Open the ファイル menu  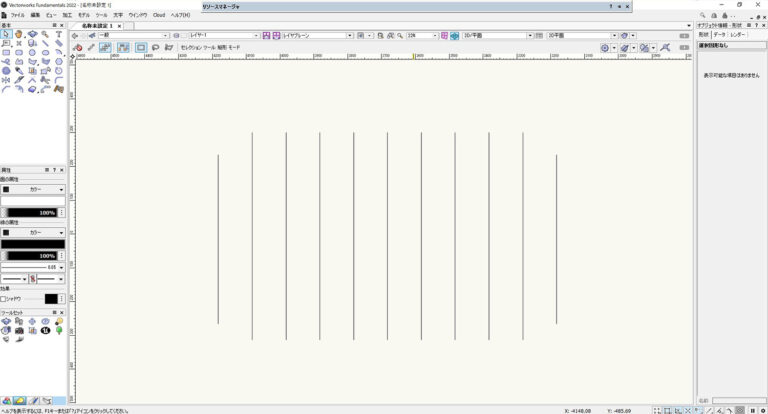[17, 15]
